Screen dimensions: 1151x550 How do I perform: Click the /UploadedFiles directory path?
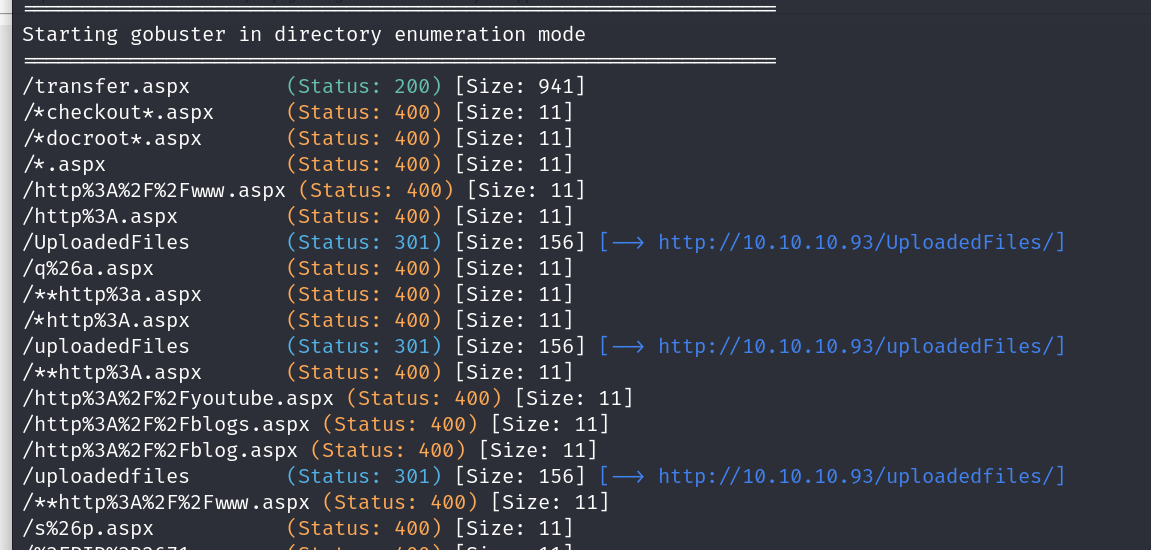click(105, 242)
